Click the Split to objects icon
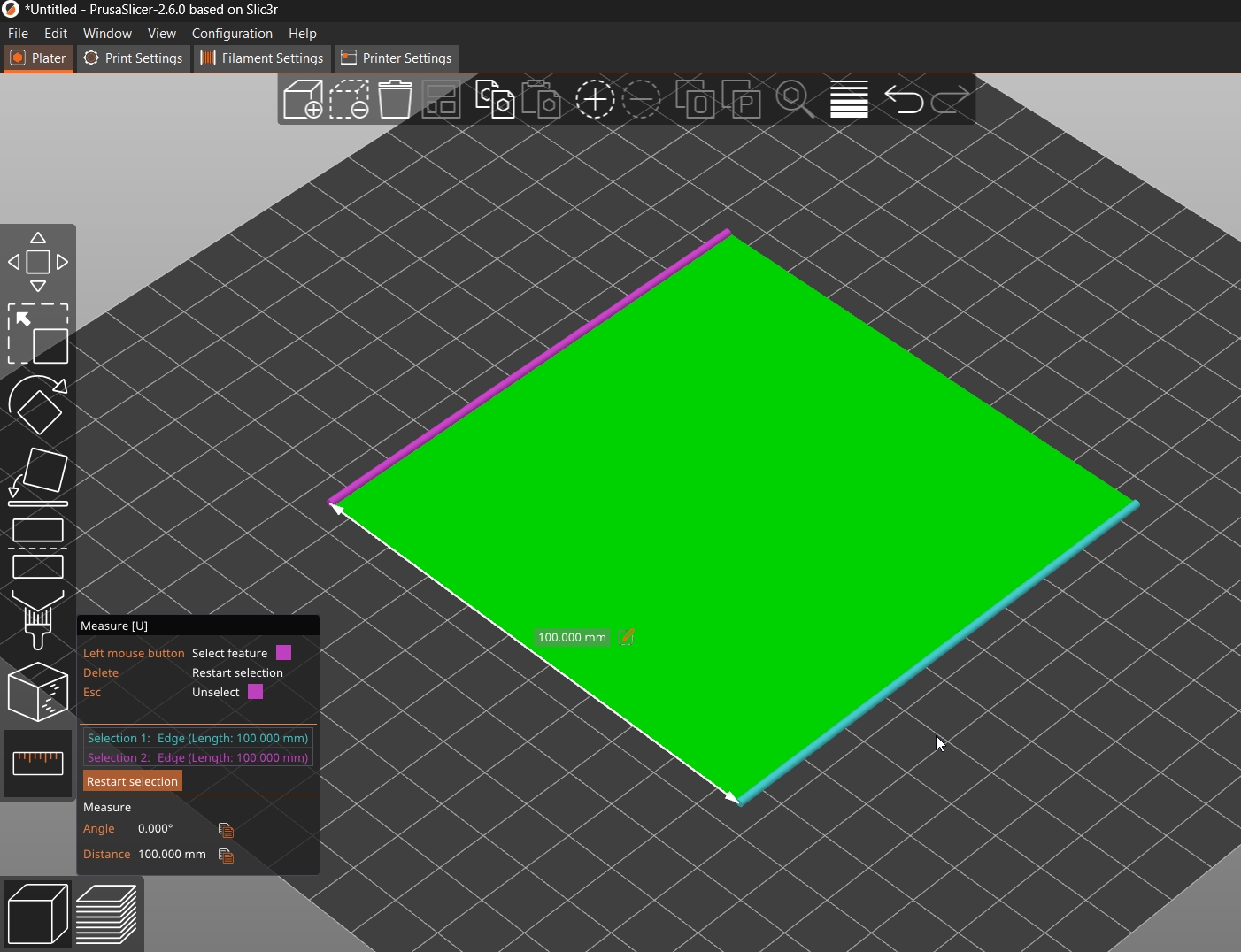Image resolution: width=1241 pixels, height=952 pixels. pos(695,99)
